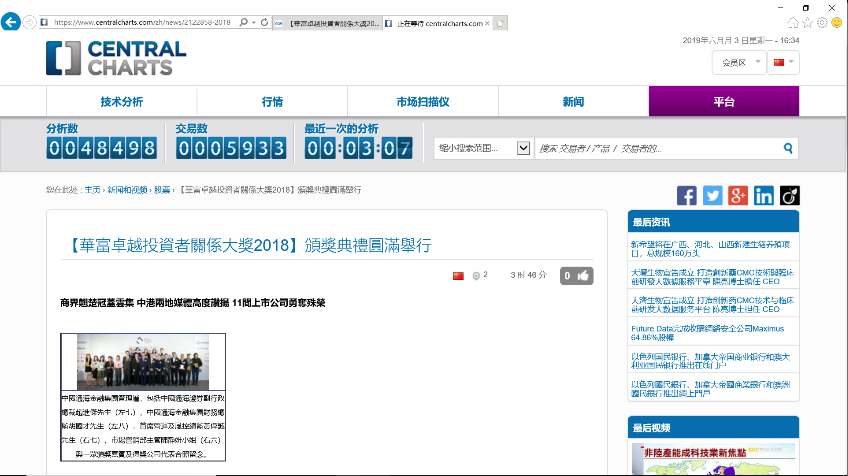The width and height of the screenshot is (848, 476).
Task: Open first 大灣生物 CMC news link
Action: (712, 277)
